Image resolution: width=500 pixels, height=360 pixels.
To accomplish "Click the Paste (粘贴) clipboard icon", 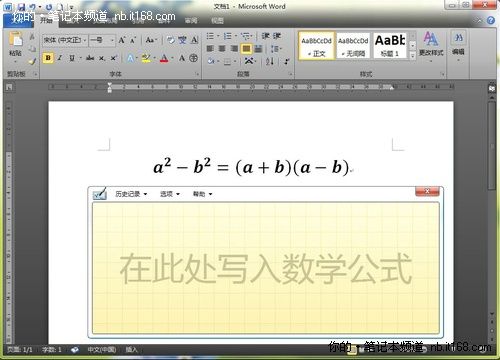I will (x=15, y=39).
